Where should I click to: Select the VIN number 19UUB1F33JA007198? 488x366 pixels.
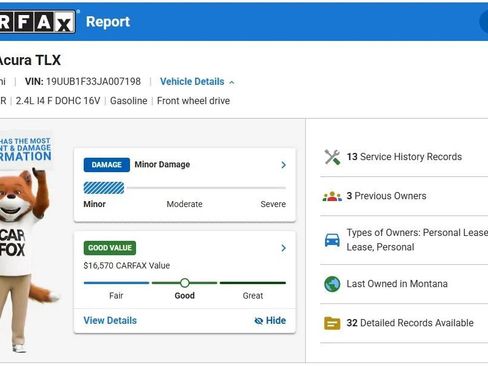click(x=93, y=82)
